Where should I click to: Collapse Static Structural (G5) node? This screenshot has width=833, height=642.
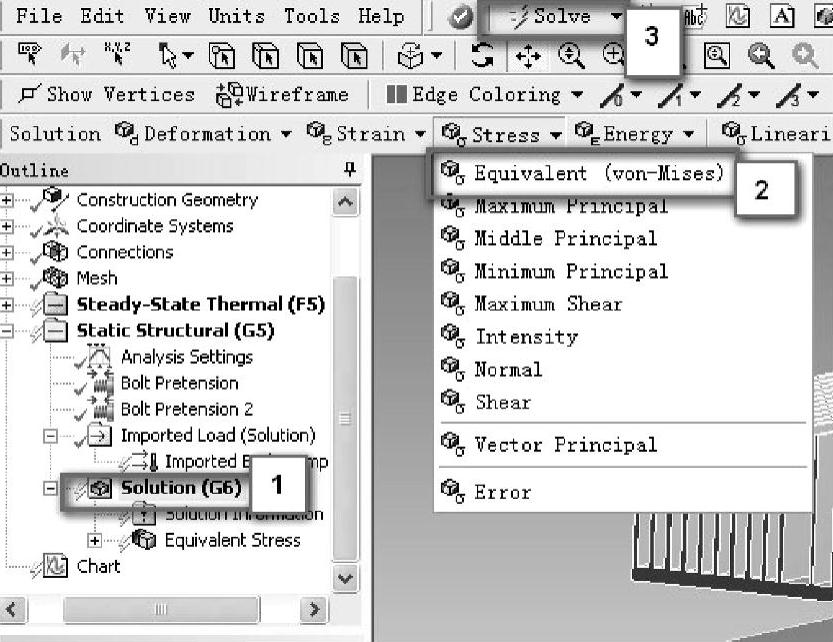click(6, 331)
